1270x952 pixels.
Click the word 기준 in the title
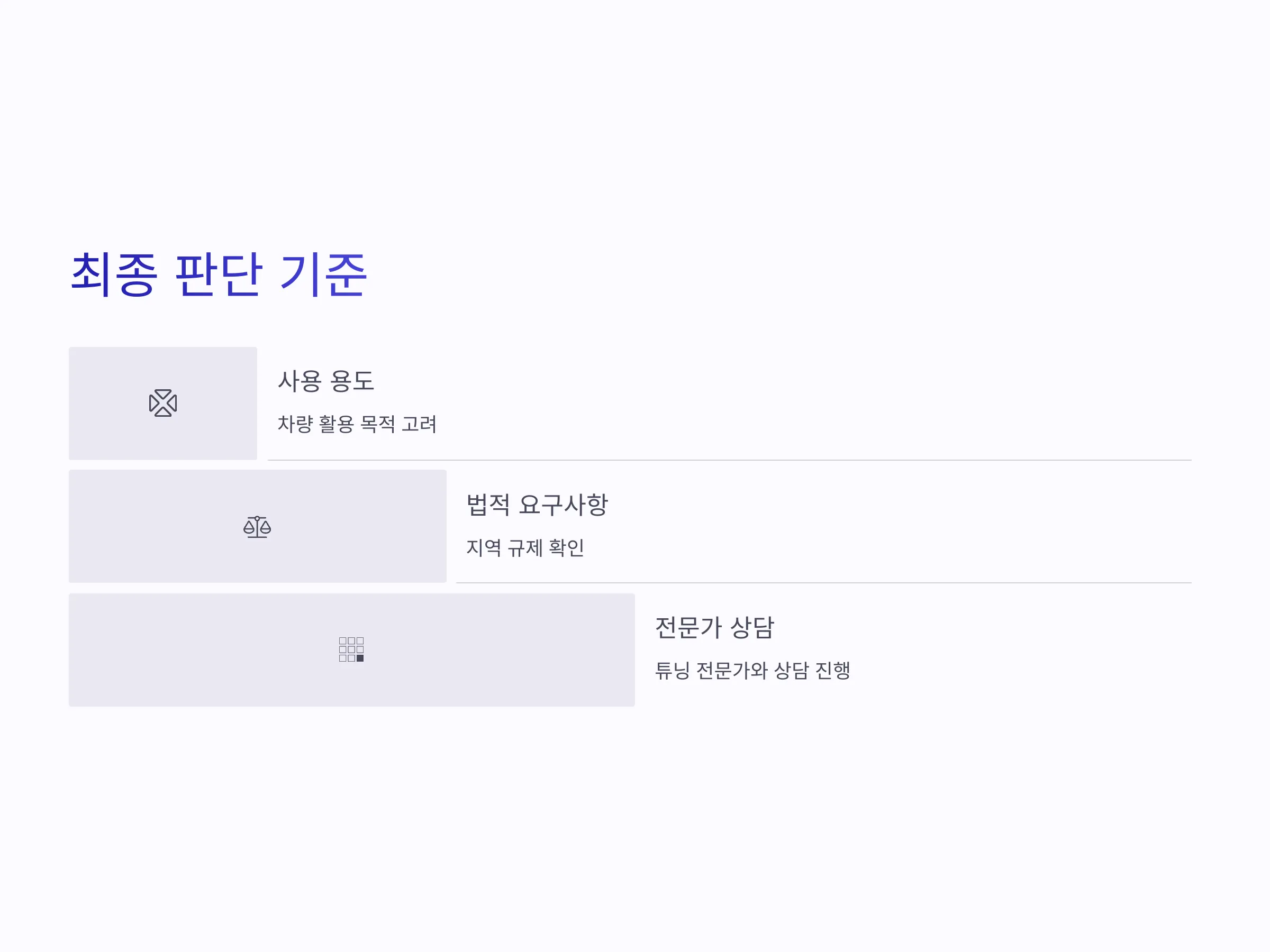tap(323, 275)
